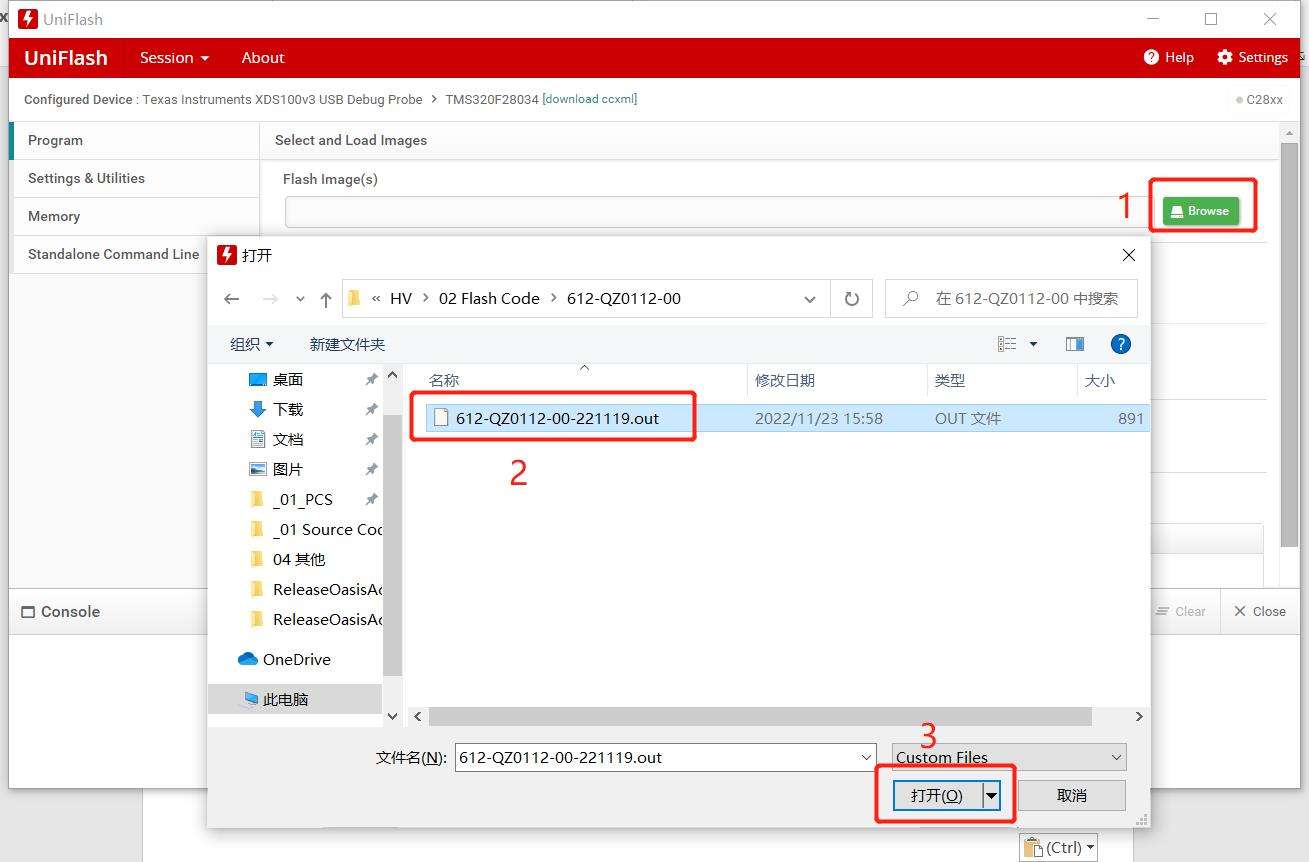Expand the address bar history dropdown
Image resolution: width=1309 pixels, height=862 pixels.
(x=809, y=299)
